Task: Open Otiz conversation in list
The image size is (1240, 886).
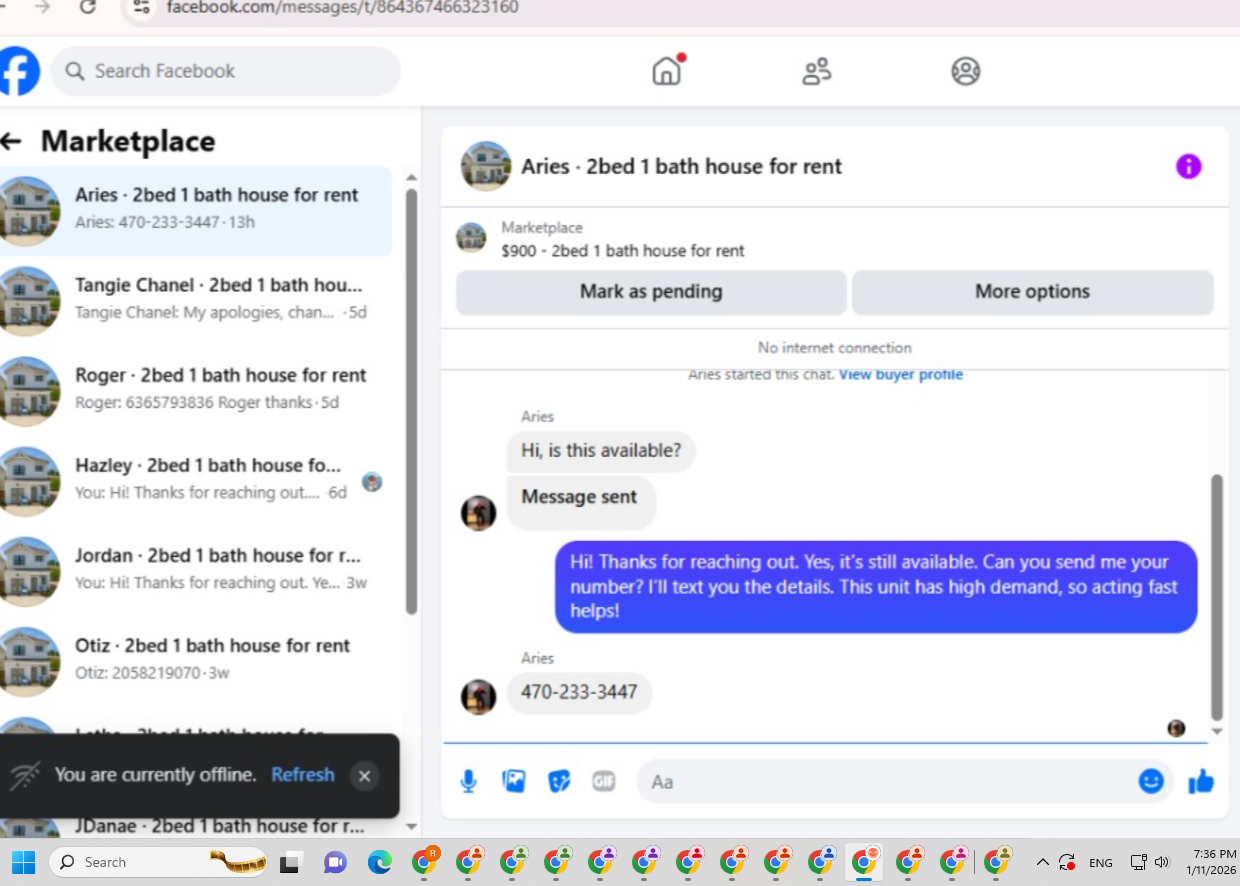Action: point(196,661)
